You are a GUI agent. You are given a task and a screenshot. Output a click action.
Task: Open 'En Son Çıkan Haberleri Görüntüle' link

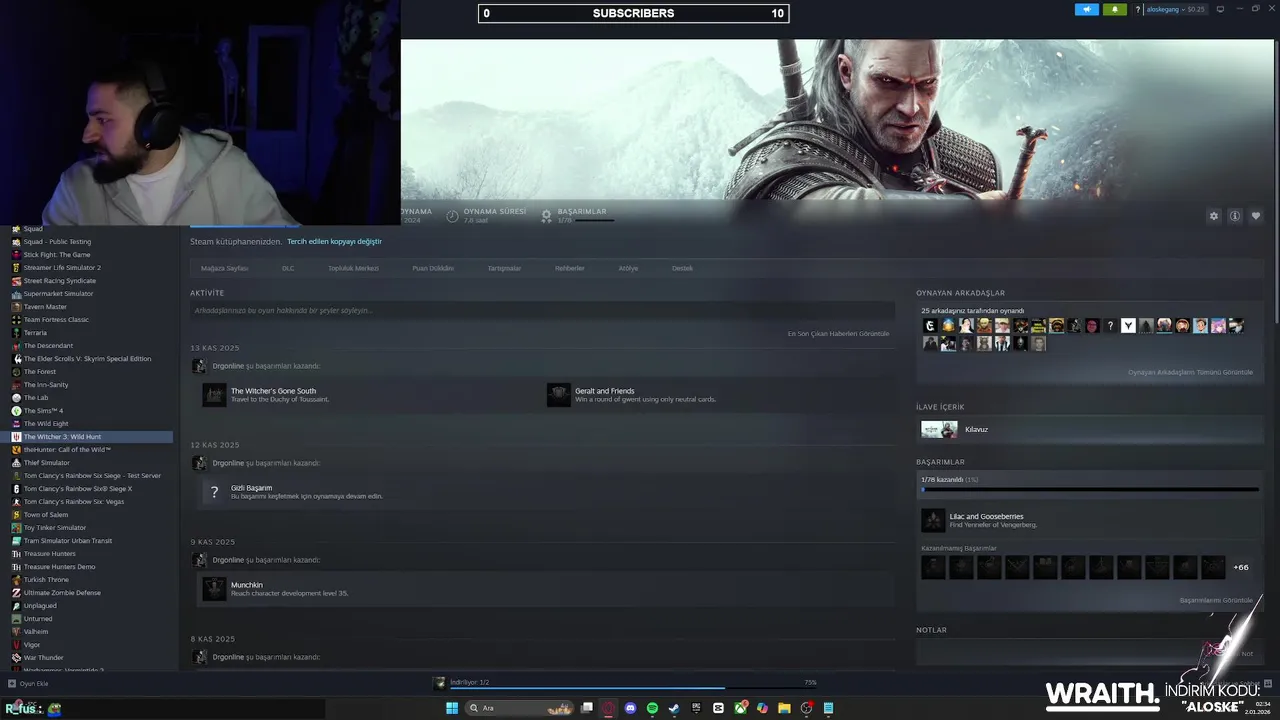(x=838, y=333)
